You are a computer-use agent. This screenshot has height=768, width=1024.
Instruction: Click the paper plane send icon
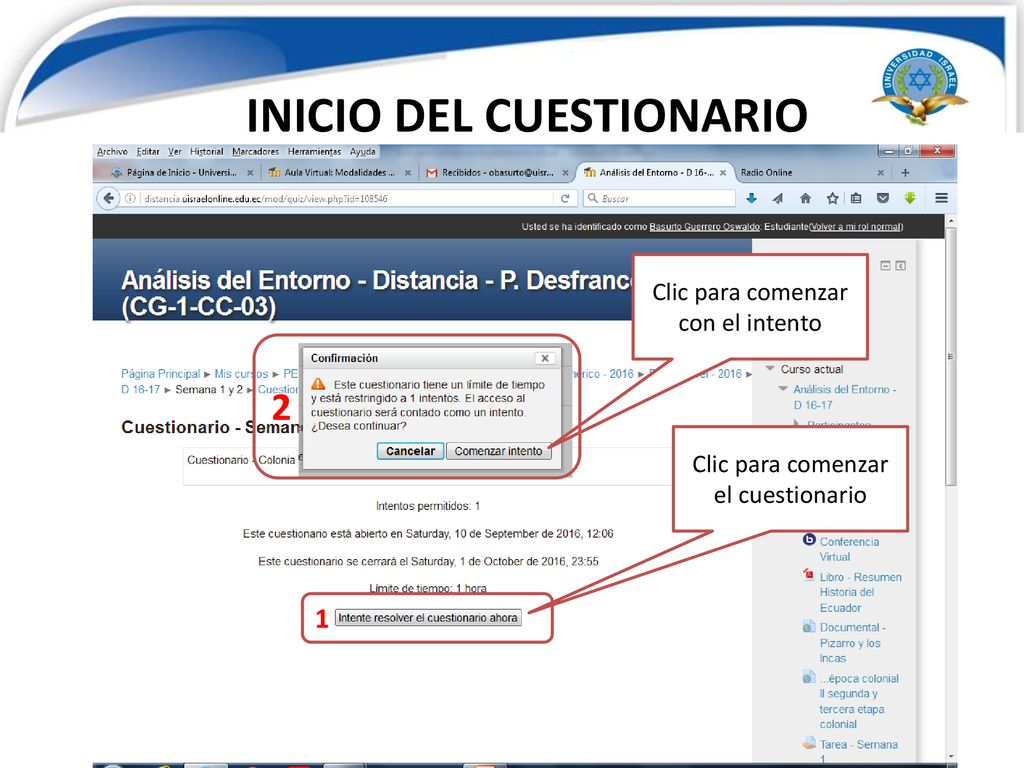[778, 198]
